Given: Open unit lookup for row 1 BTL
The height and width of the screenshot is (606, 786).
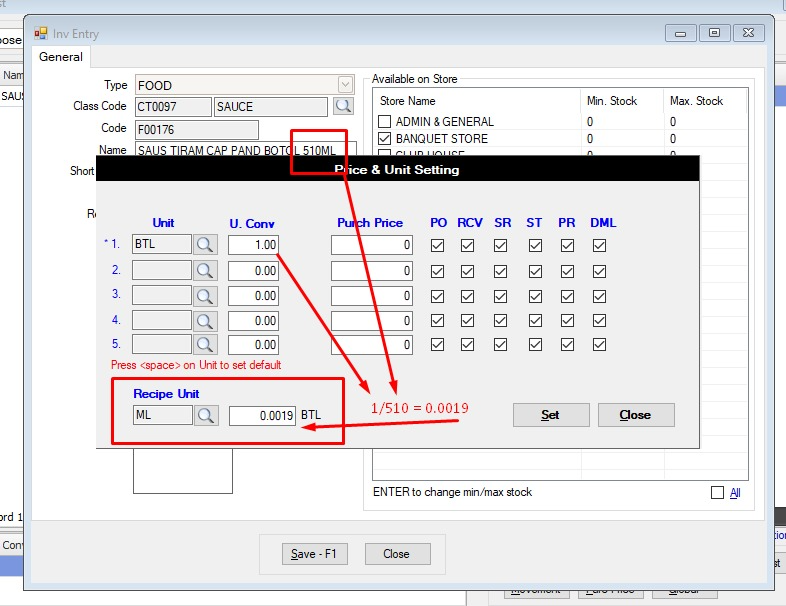Looking at the screenshot, I should [205, 244].
